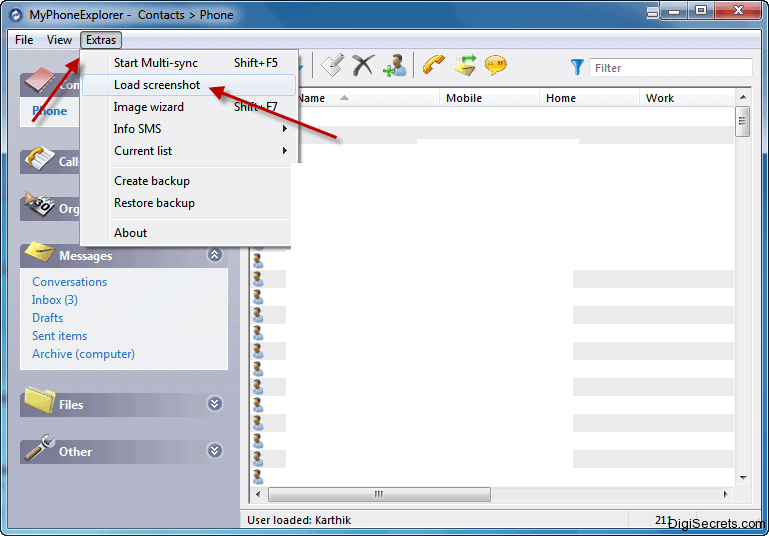Expand the Other section

pos(214,451)
